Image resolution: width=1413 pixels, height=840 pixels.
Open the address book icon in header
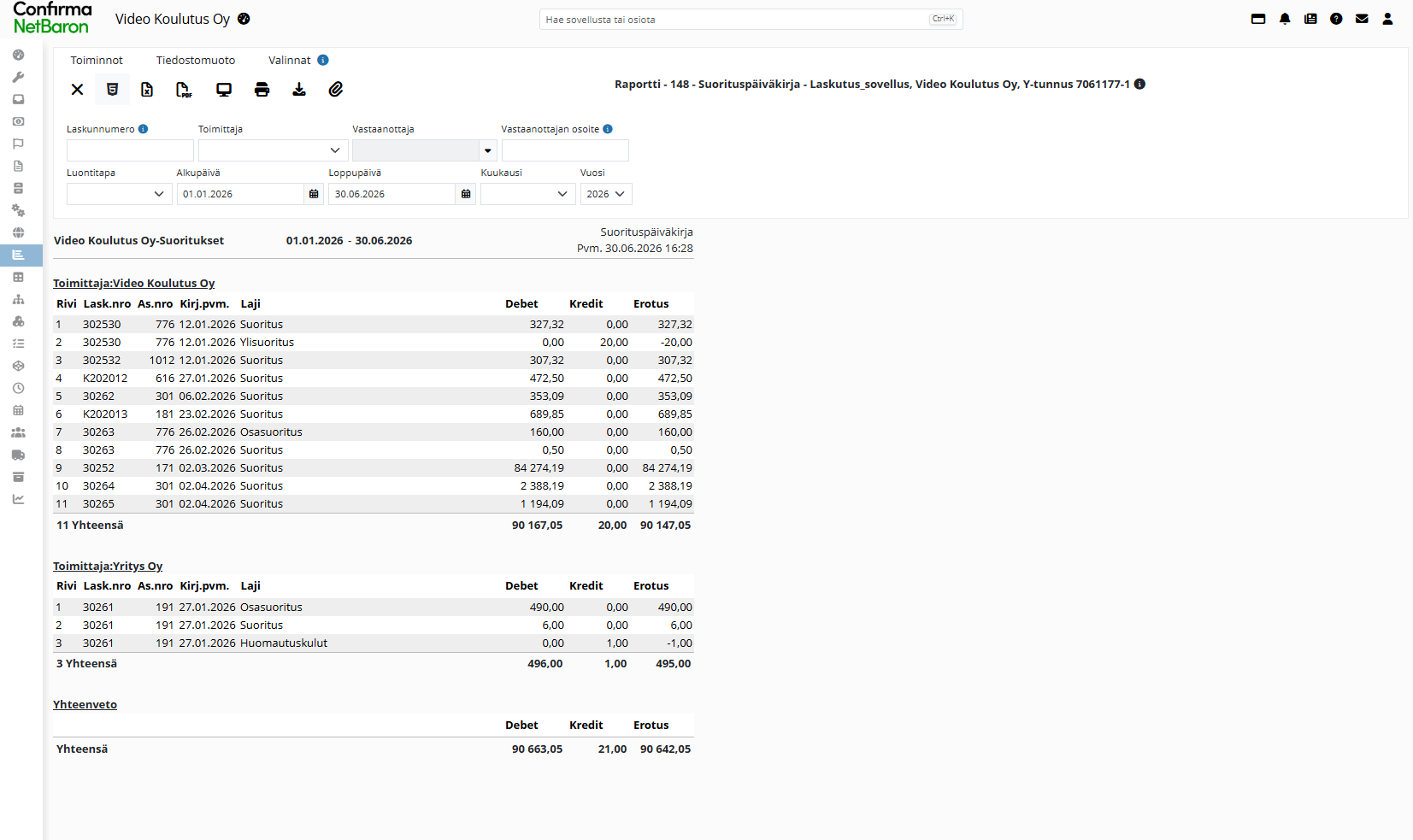(x=1310, y=19)
